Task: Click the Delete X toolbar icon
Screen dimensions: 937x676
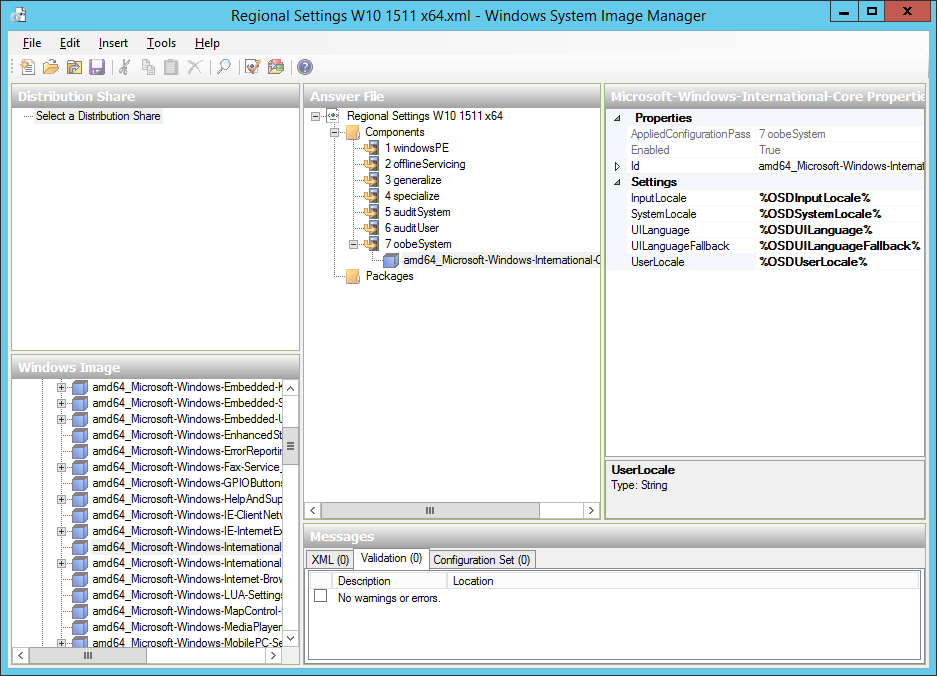Action: [x=194, y=67]
